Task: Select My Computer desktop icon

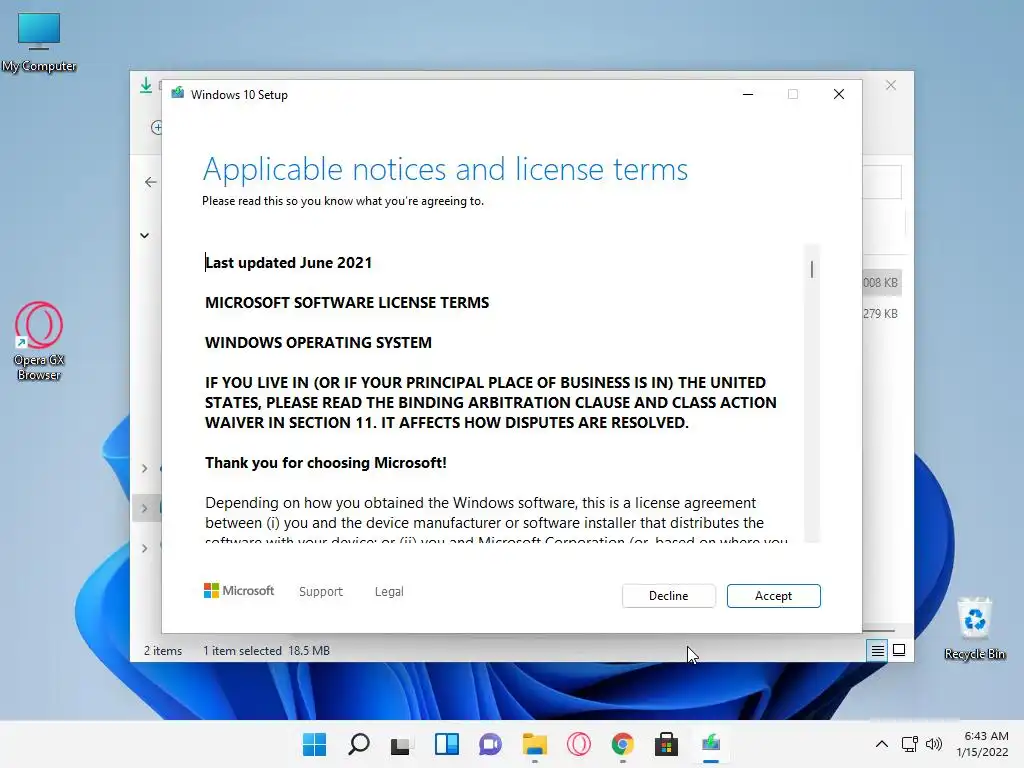Action: coord(39,42)
